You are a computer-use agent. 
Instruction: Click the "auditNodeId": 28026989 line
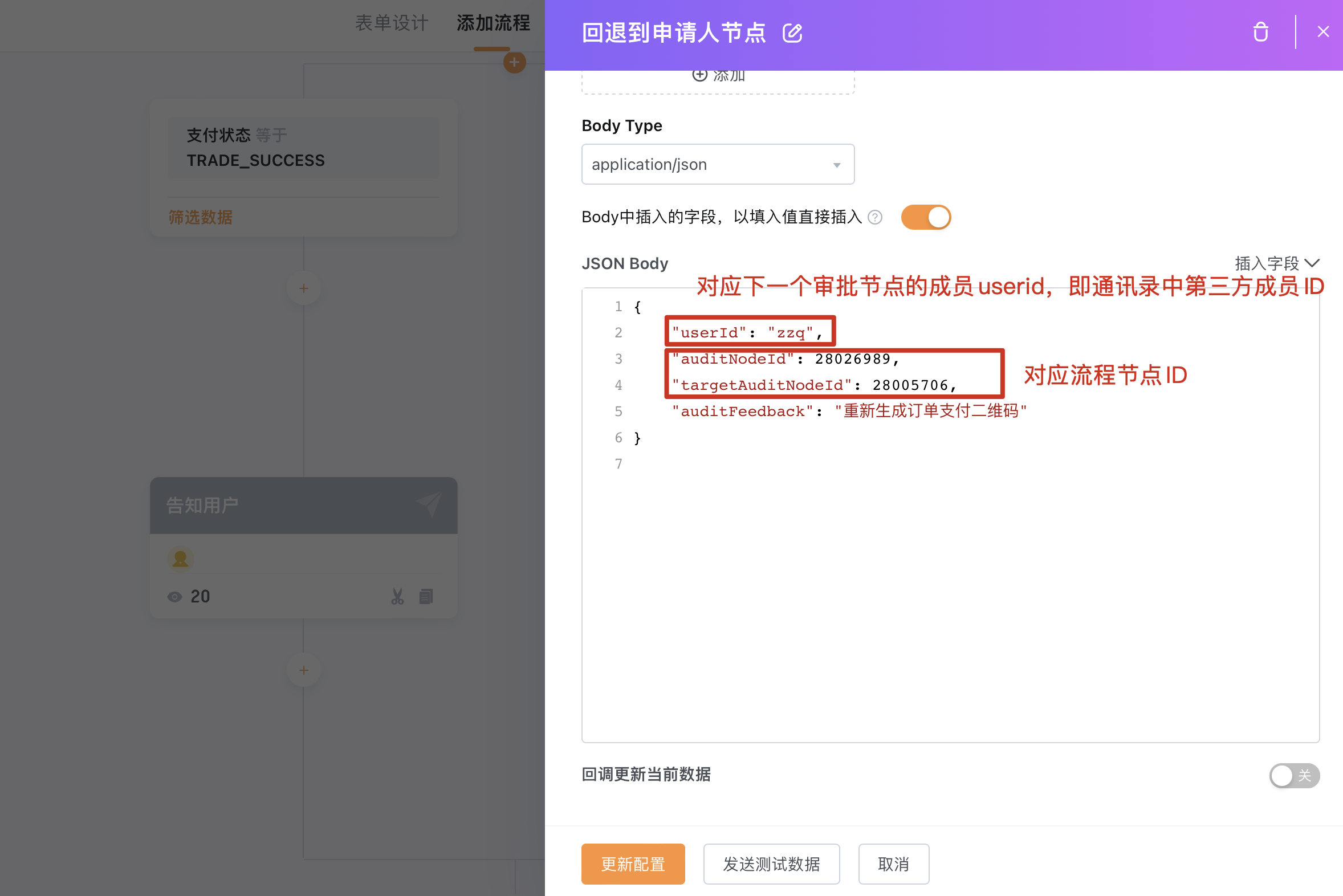786,359
